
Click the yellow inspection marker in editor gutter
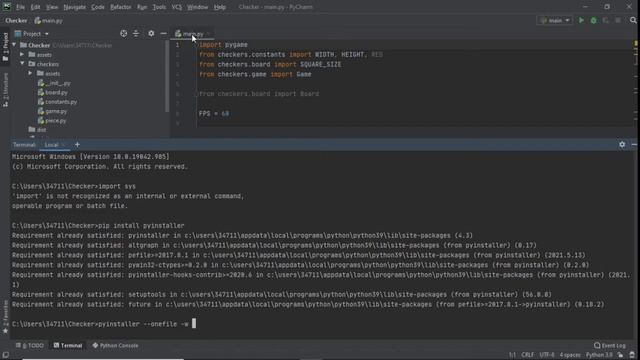pos(636,43)
